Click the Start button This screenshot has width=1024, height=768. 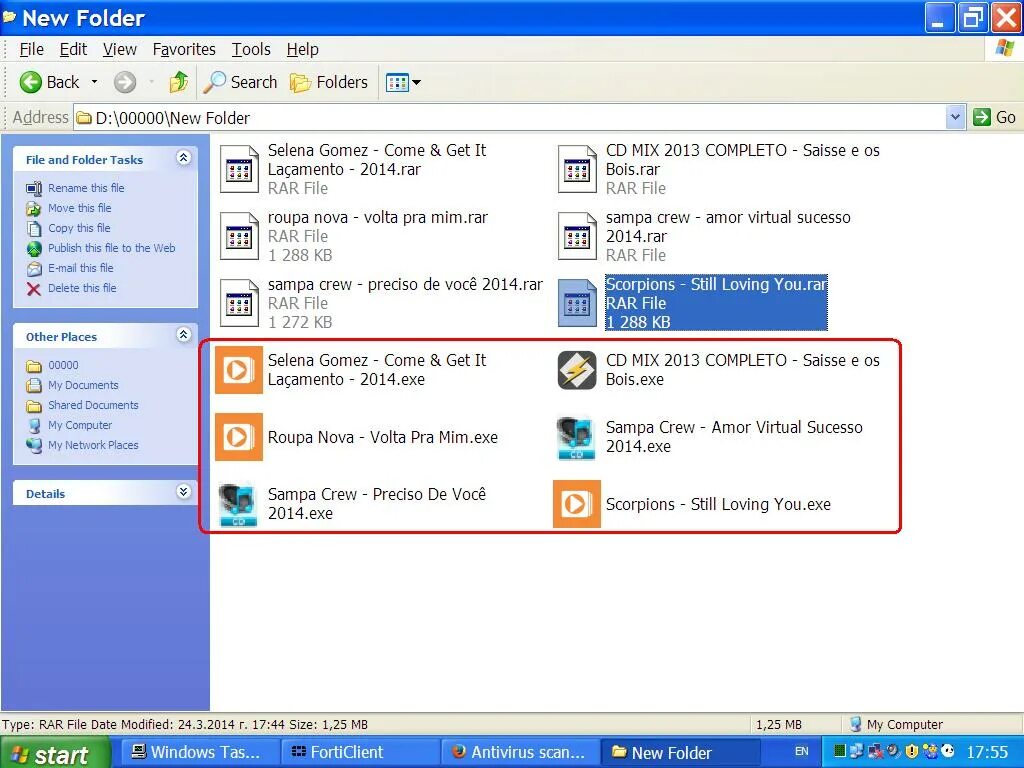point(54,754)
